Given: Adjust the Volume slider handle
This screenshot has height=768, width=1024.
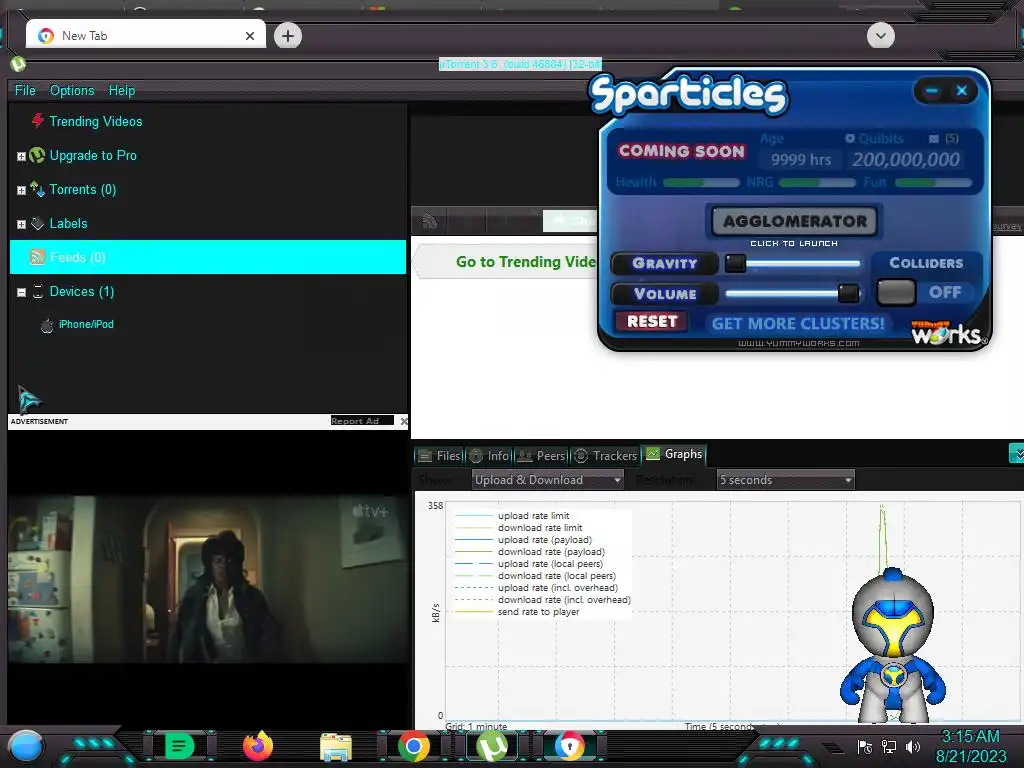Looking at the screenshot, I should (x=848, y=293).
